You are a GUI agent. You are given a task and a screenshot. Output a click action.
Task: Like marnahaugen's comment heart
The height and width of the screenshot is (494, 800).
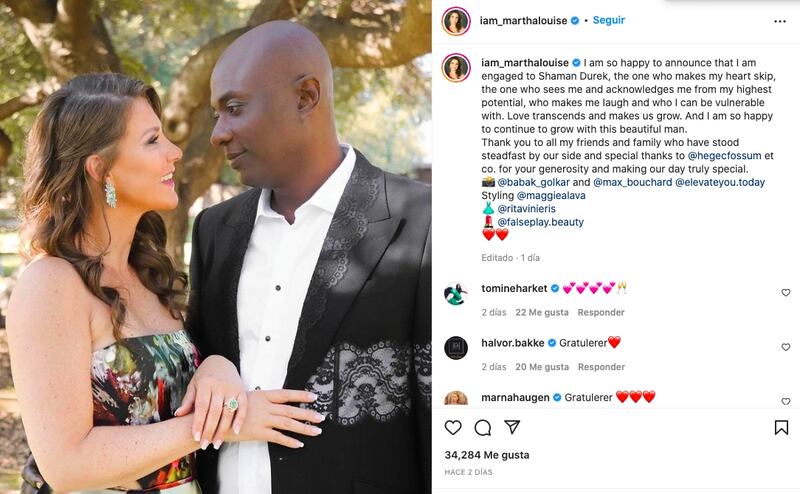[786, 402]
